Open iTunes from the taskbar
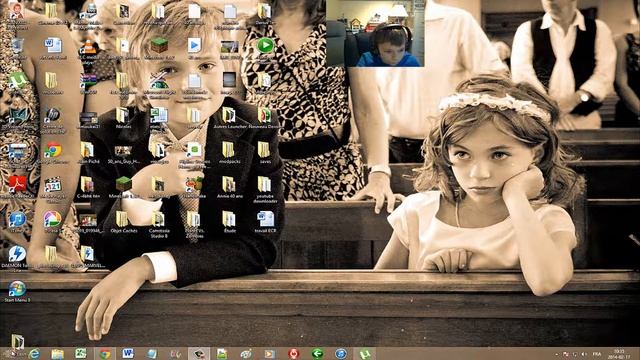The height and width of the screenshot is (360, 640). tap(341, 354)
